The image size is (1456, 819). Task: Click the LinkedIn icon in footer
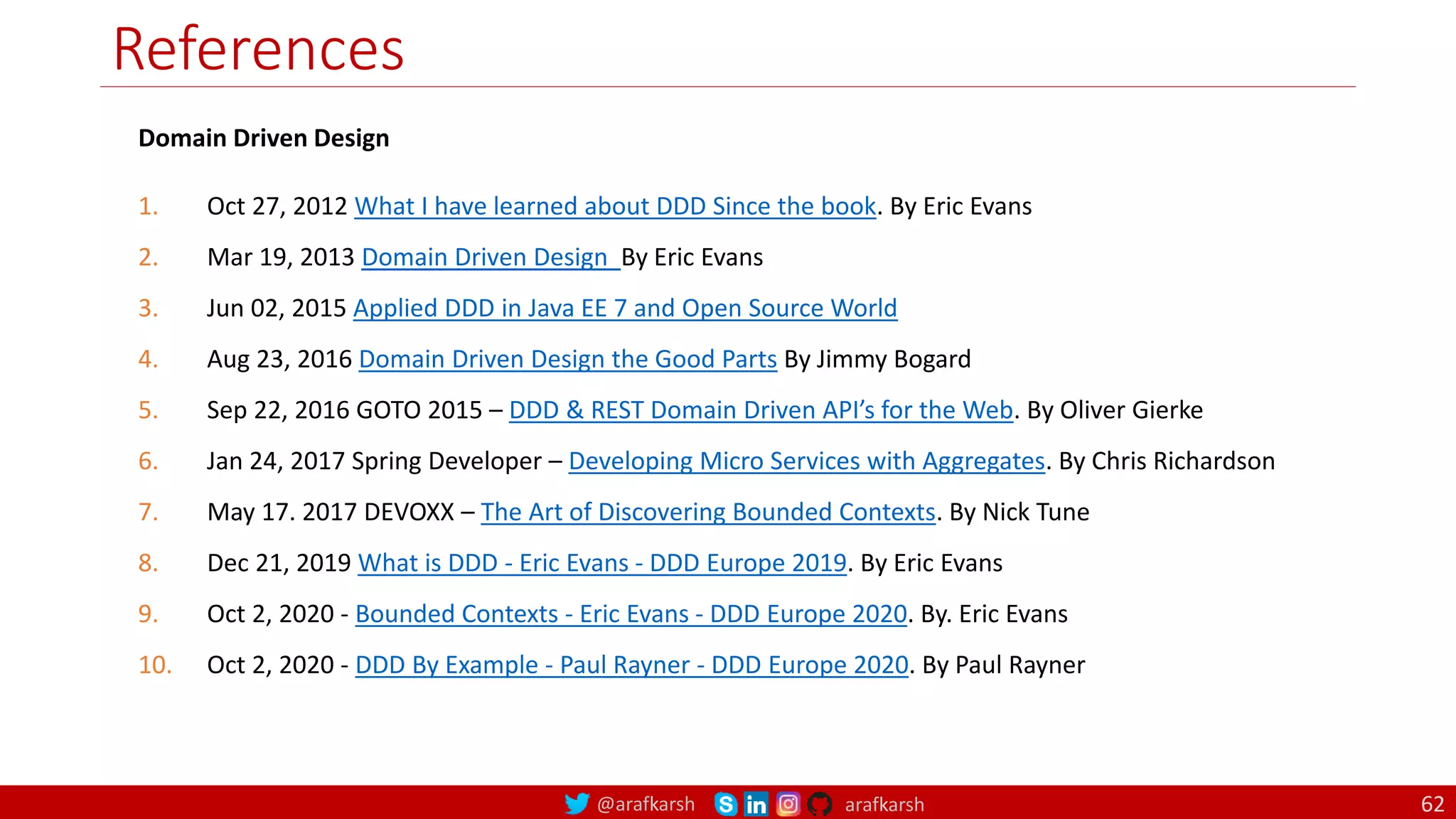756,804
